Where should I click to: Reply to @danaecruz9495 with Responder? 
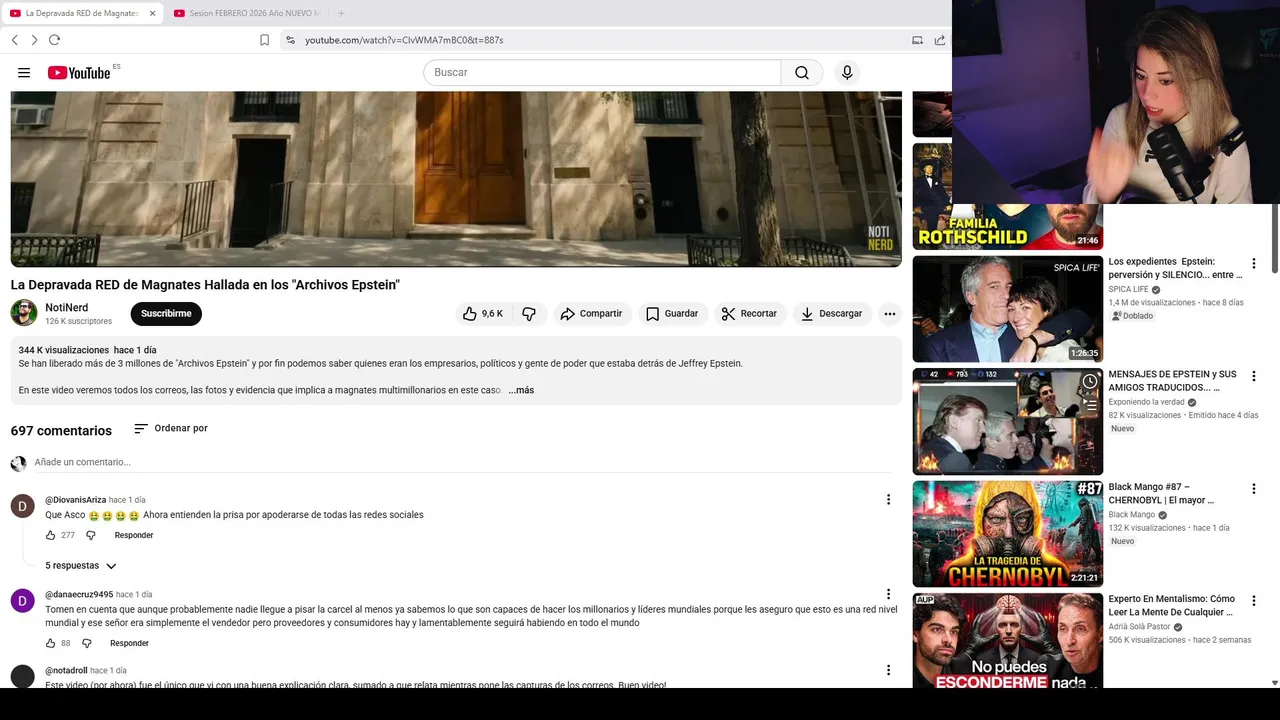click(x=129, y=643)
